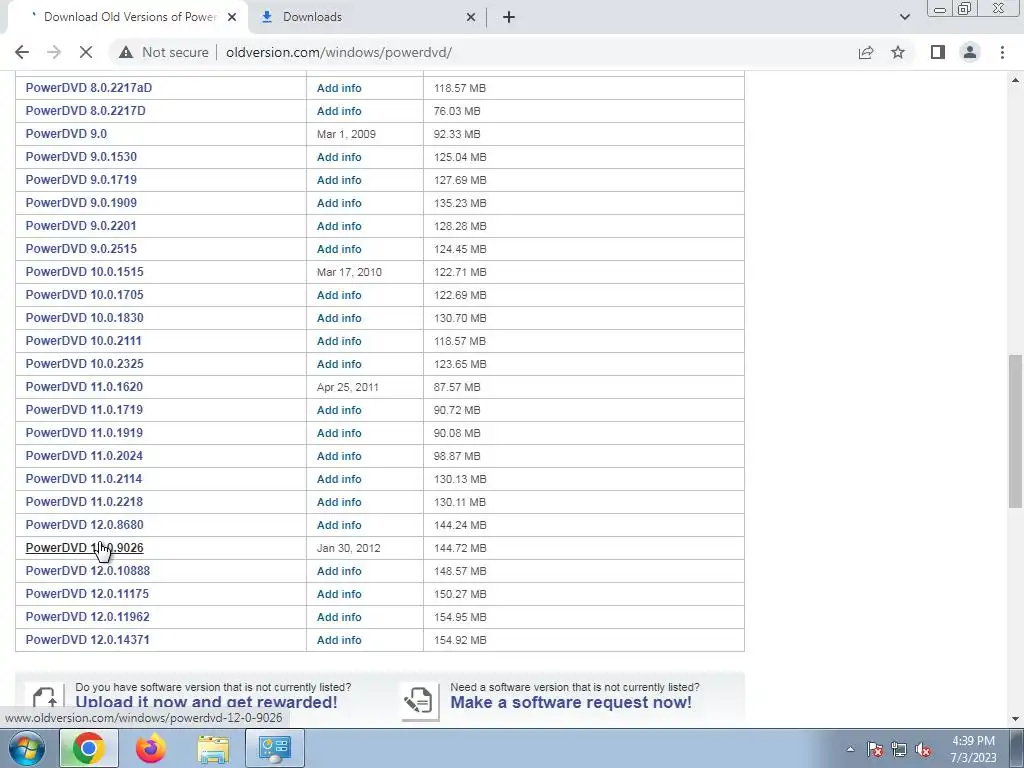Open PowerDVD 10.0.1515 link
This screenshot has width=1024, height=768.
[84, 272]
